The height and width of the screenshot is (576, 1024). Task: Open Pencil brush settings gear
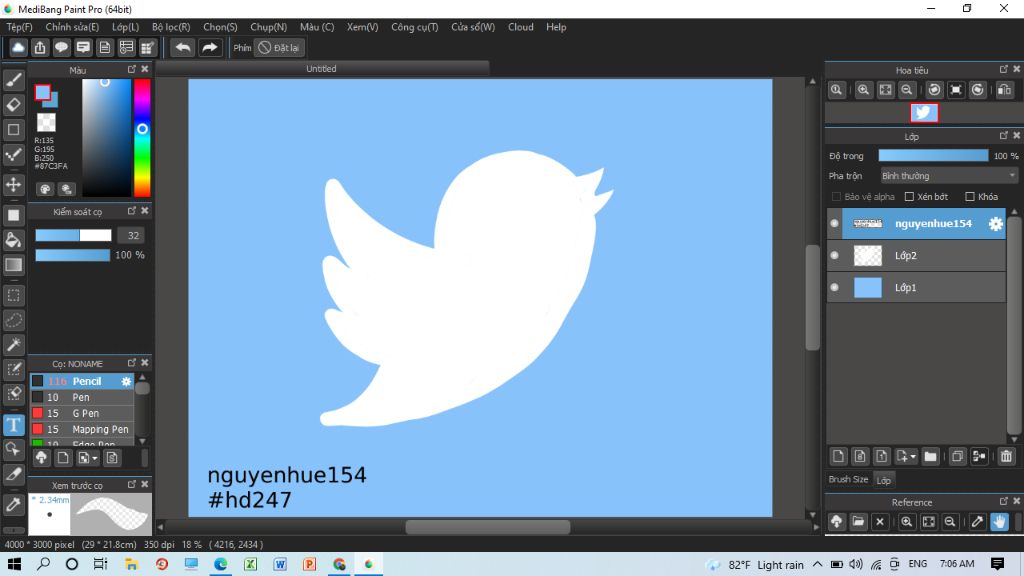tap(126, 381)
